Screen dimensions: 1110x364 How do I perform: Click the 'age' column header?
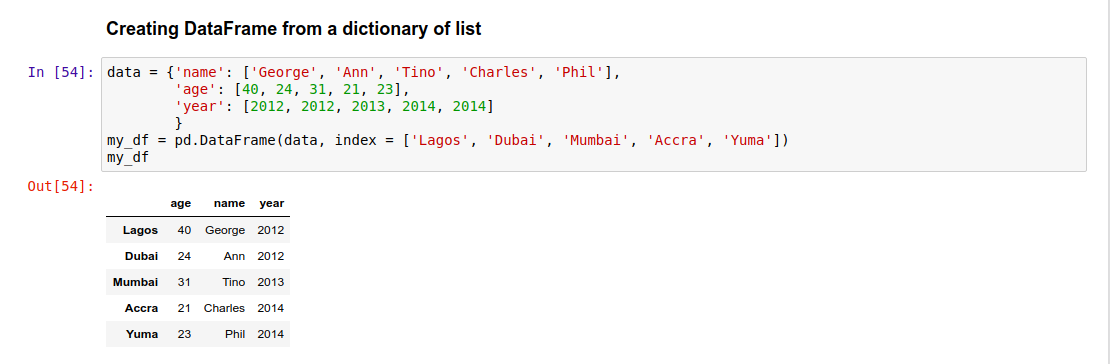pyautogui.click(x=181, y=203)
